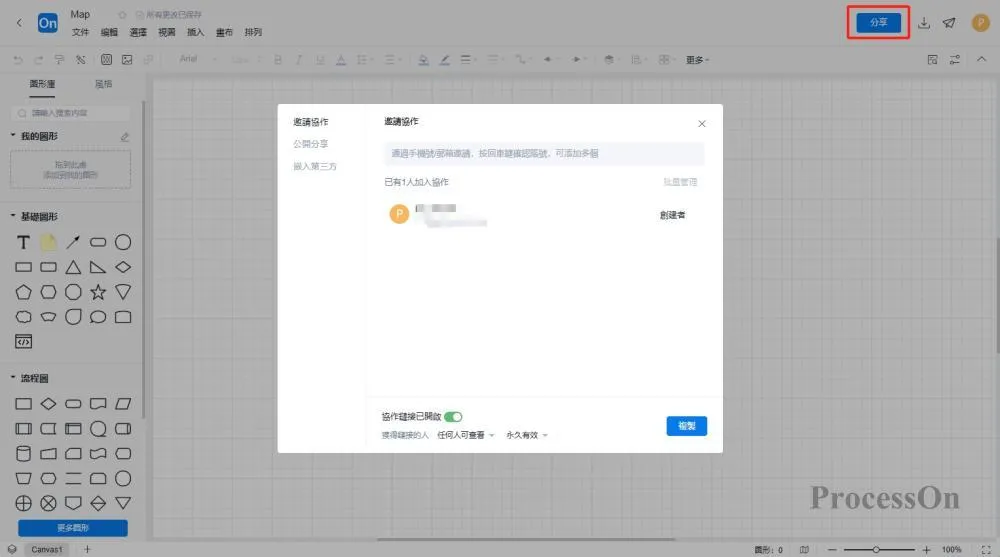Image resolution: width=1000 pixels, height=557 pixels.
Task: Select the Text (T) shape tool
Action: [x=23, y=243]
